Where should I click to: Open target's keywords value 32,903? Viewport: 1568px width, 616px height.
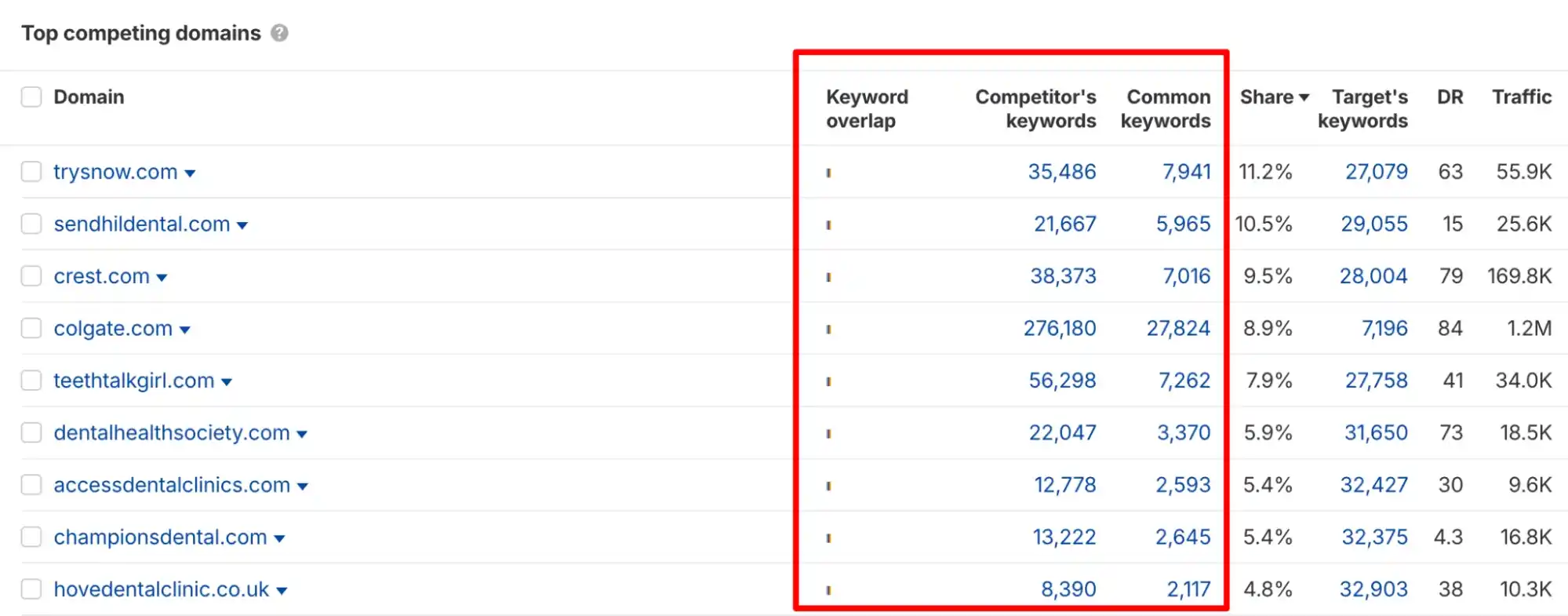(1373, 589)
